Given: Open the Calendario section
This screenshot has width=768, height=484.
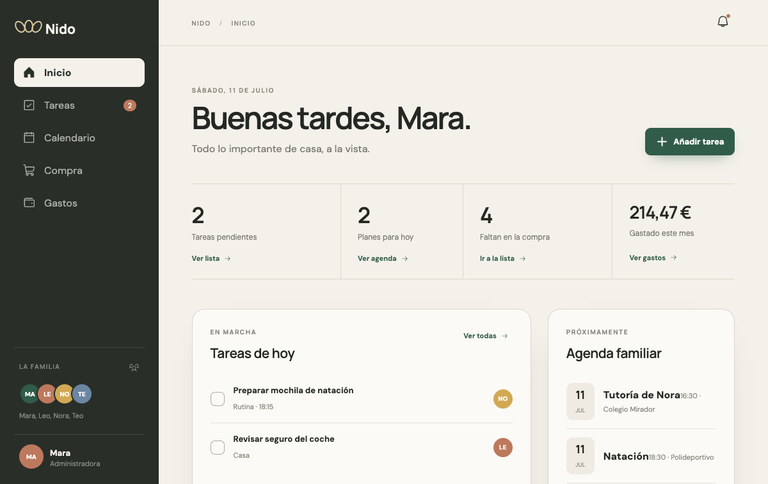Looking at the screenshot, I should (79, 138).
